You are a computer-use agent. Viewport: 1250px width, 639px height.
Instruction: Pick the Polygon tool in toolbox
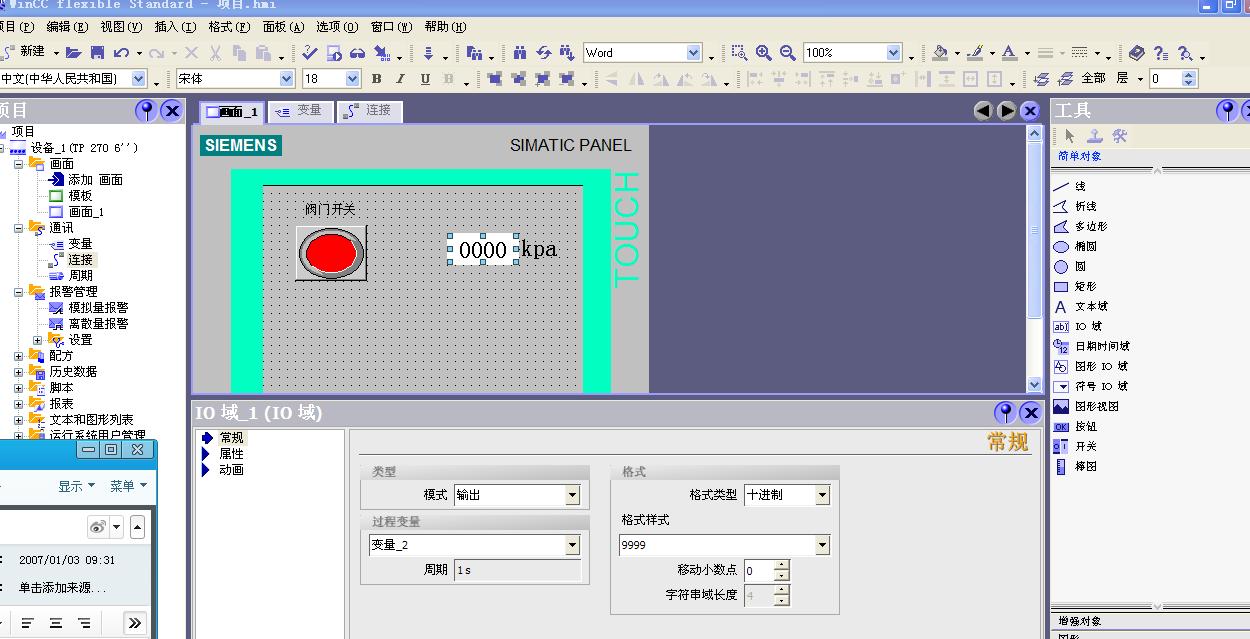click(1080, 226)
